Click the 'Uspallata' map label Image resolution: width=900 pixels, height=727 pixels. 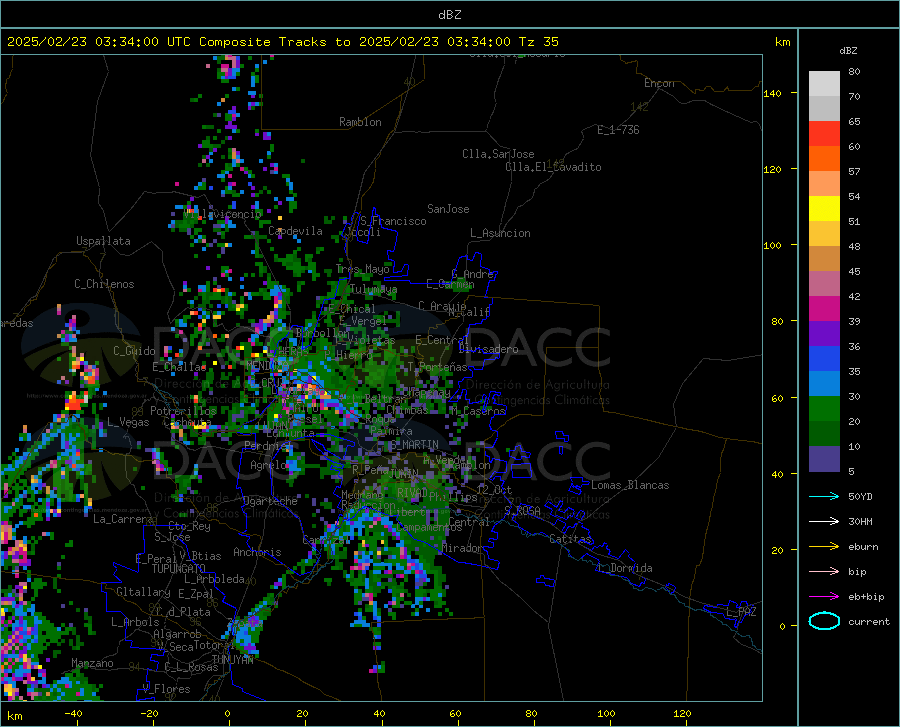pyautogui.click(x=103, y=241)
